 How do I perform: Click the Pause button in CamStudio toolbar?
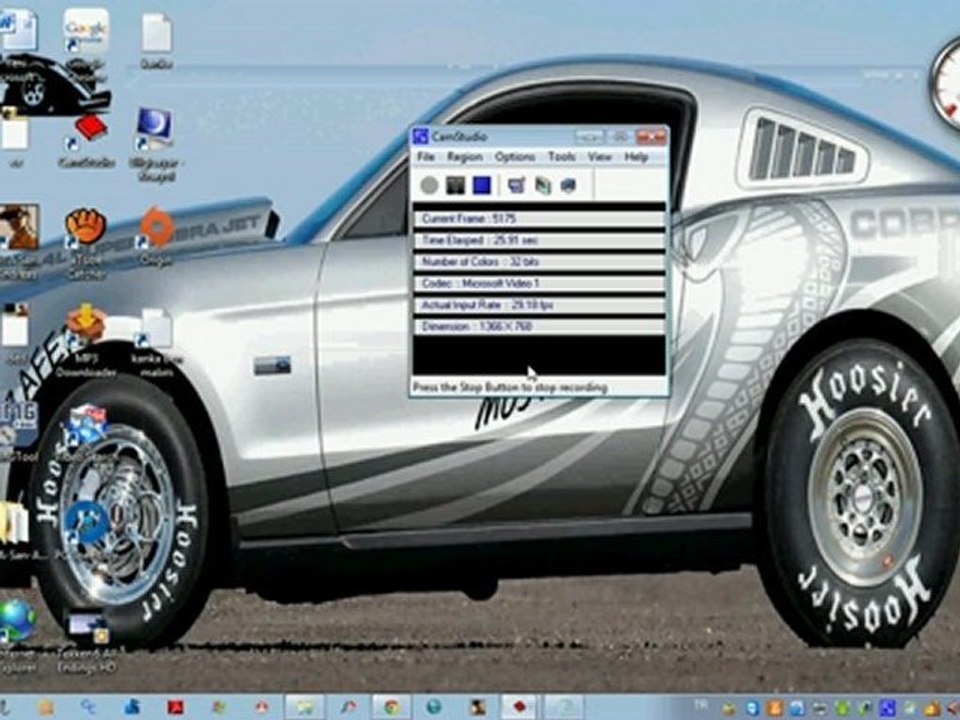point(456,185)
